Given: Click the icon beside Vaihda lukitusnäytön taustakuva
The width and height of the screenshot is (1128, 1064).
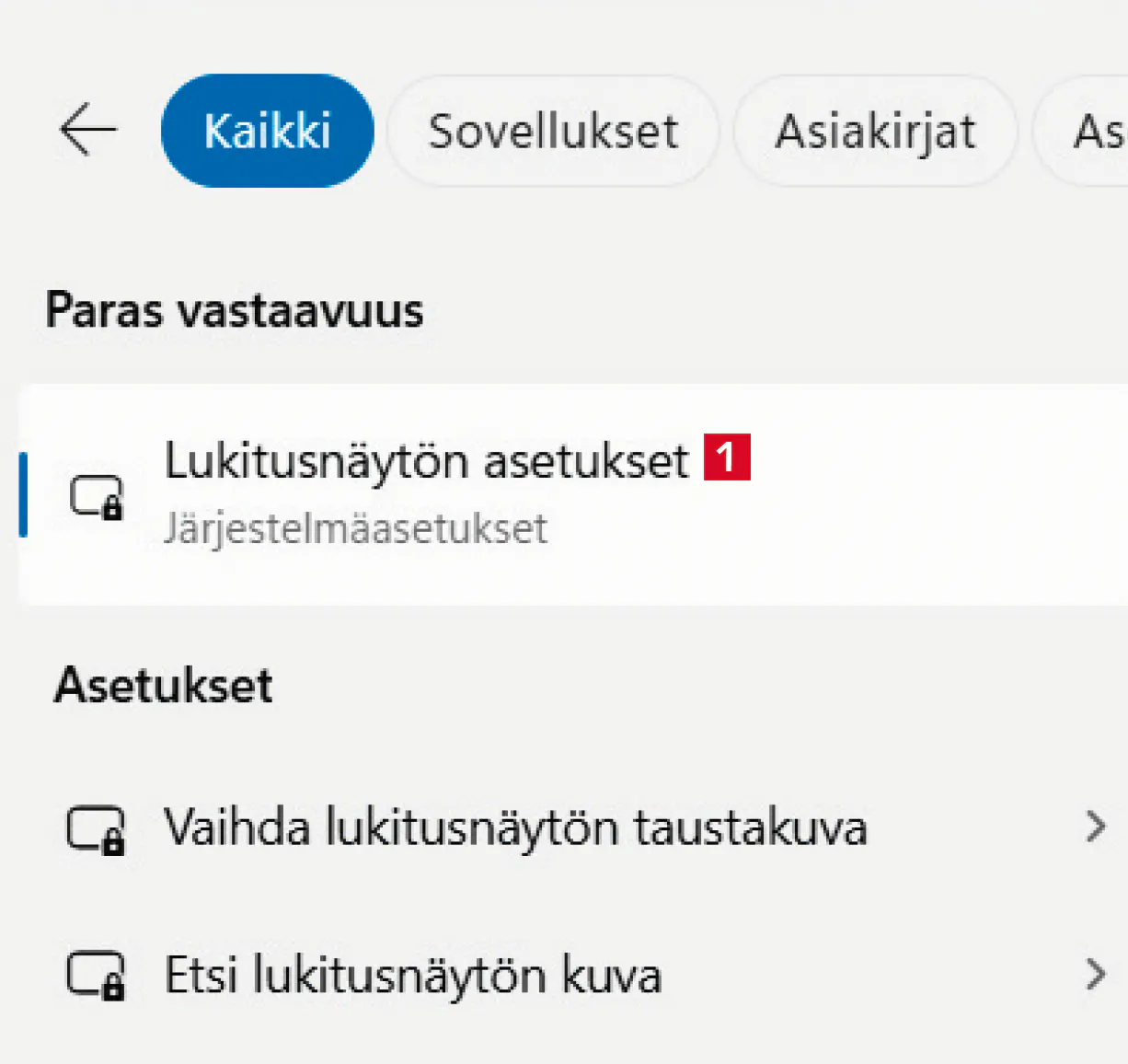Looking at the screenshot, I should click(96, 828).
